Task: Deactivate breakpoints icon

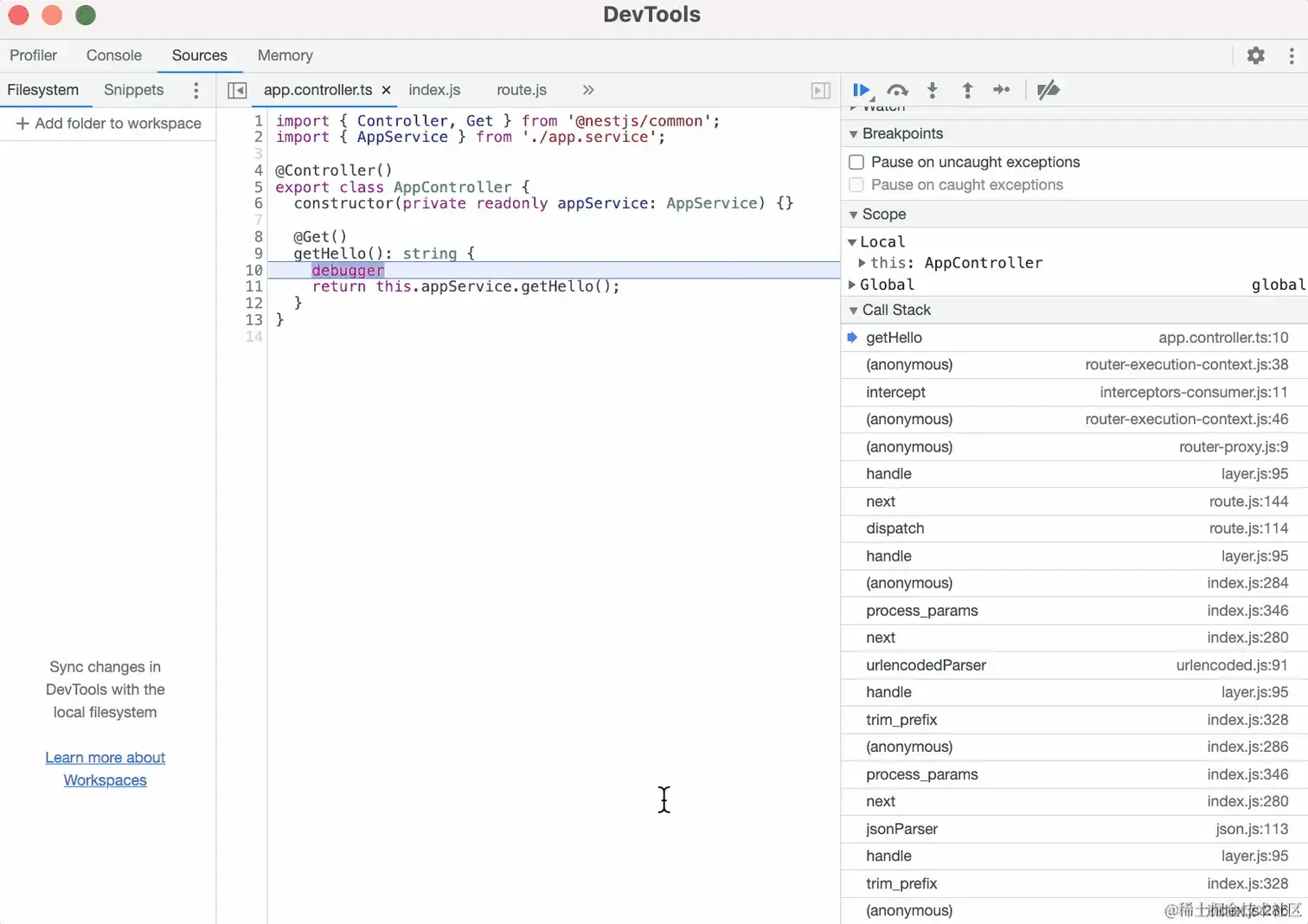Action: coord(1048,90)
